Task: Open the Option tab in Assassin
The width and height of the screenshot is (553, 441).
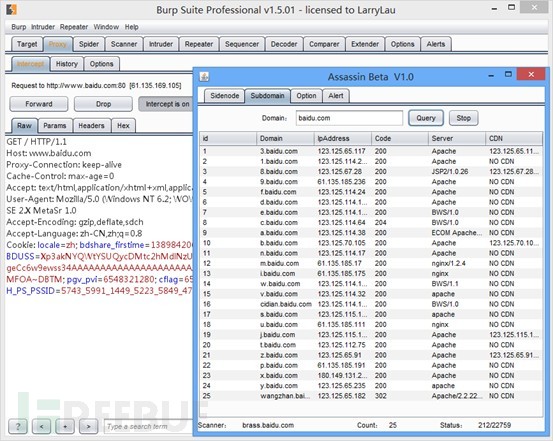Action: click(306, 96)
